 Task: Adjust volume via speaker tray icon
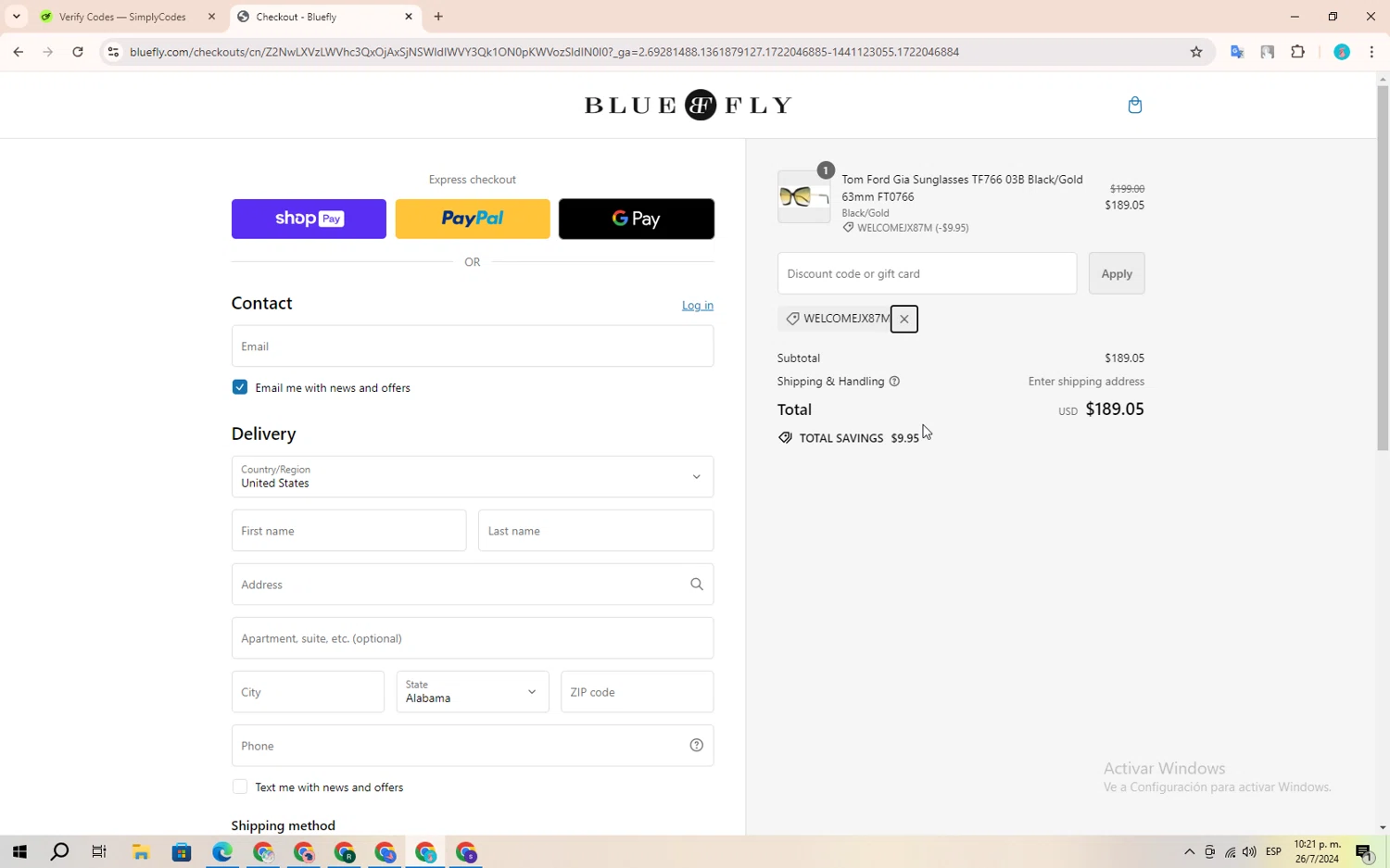point(1249,852)
